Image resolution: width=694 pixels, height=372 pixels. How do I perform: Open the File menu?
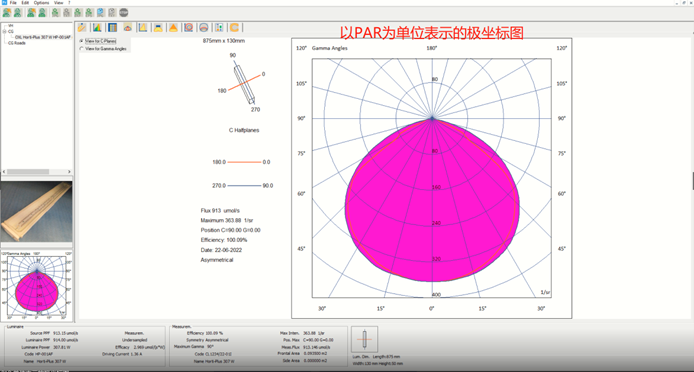[x=13, y=3]
